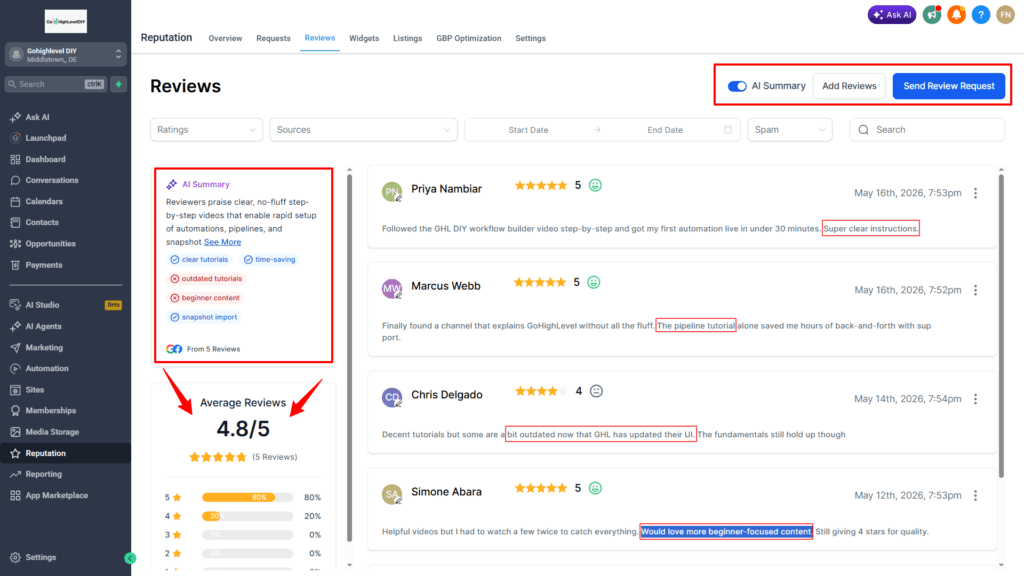Select the Reviews tab
The width and height of the screenshot is (1024, 576).
pos(319,38)
